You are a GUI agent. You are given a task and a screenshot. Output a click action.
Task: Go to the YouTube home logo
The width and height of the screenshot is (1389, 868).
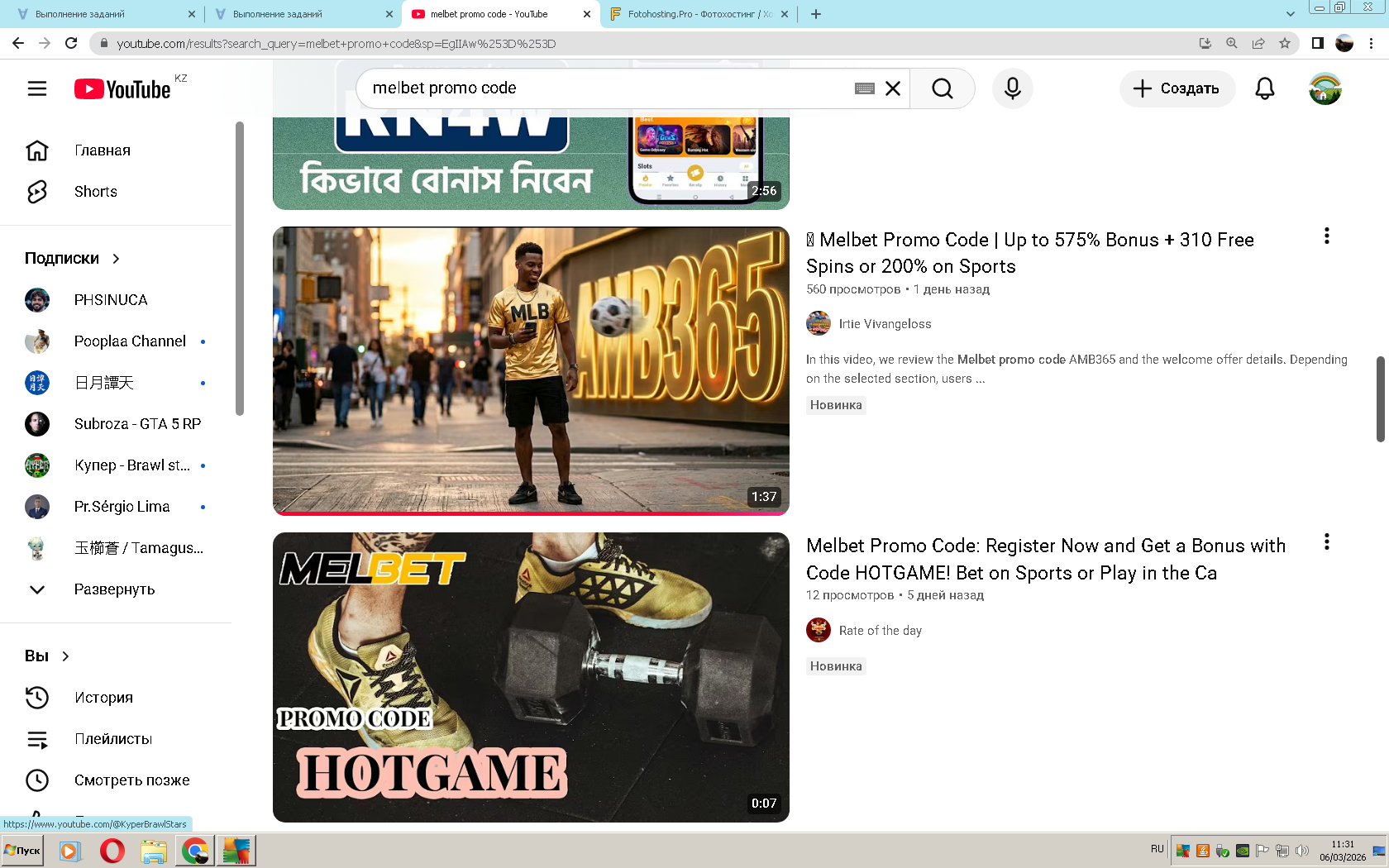coord(122,88)
